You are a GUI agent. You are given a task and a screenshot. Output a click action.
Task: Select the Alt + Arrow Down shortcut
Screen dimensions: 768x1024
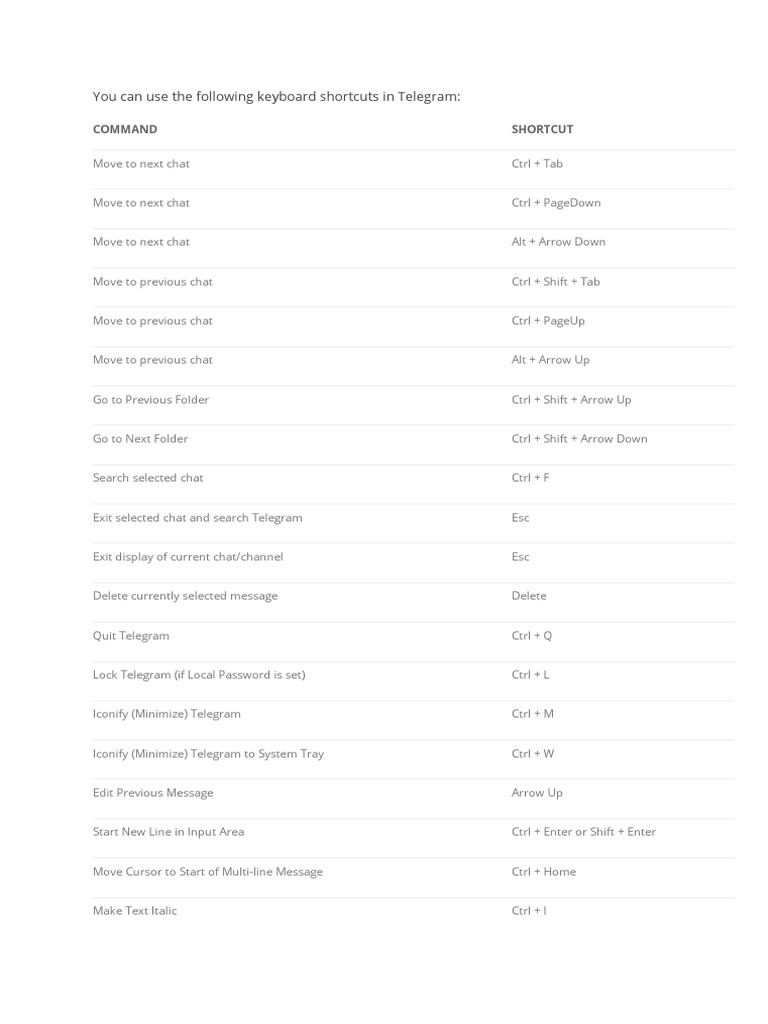[558, 241]
